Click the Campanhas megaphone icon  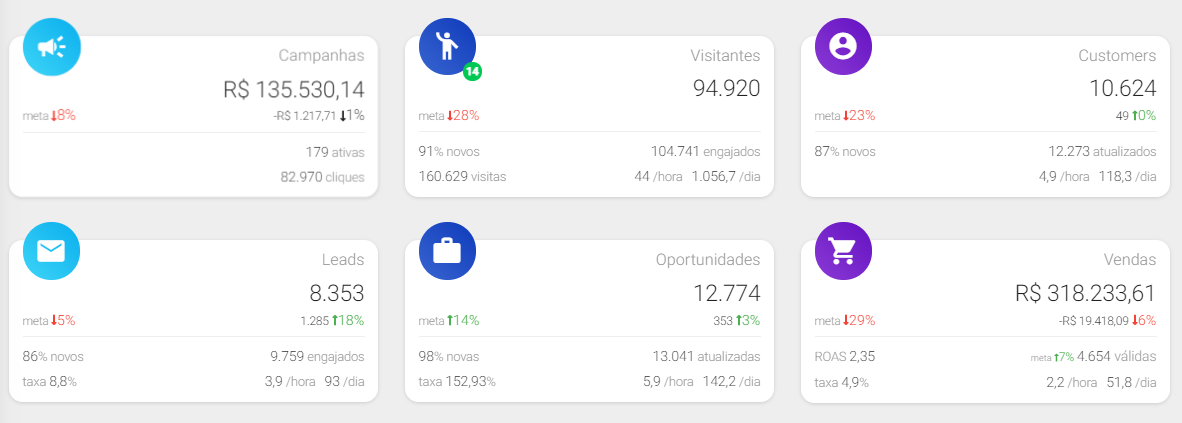pyautogui.click(x=52, y=47)
